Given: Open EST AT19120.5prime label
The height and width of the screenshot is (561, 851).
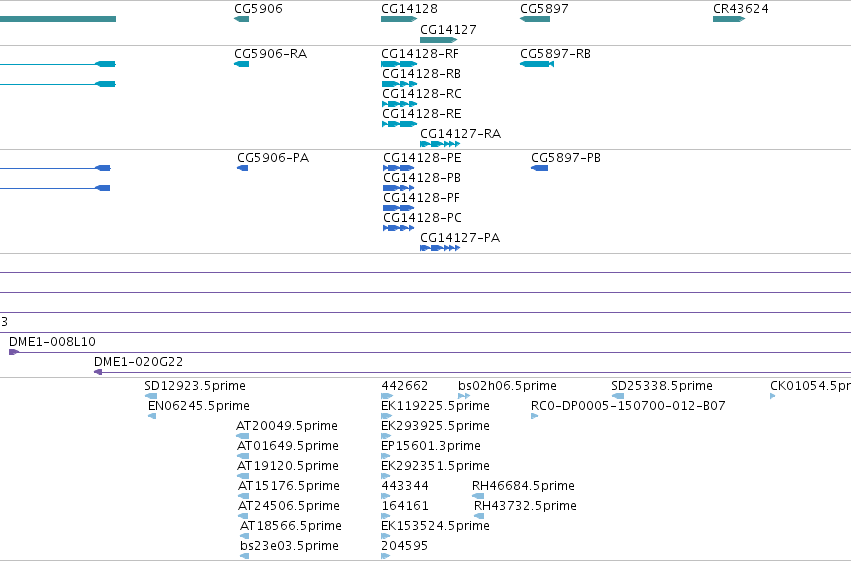Looking at the screenshot, I should [288, 466].
